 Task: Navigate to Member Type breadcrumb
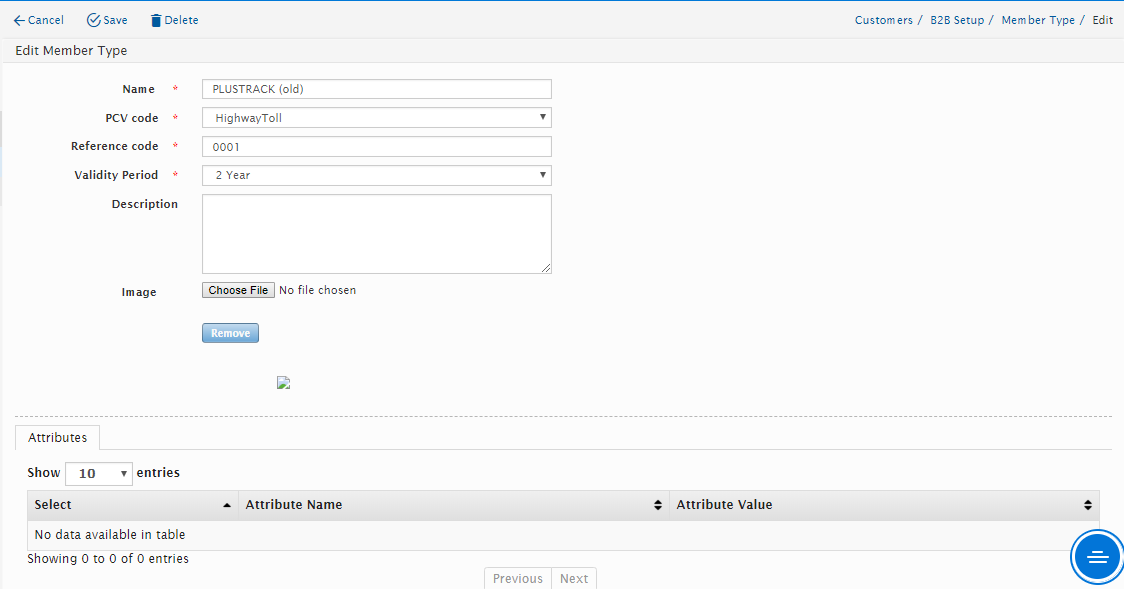[x=1037, y=20]
